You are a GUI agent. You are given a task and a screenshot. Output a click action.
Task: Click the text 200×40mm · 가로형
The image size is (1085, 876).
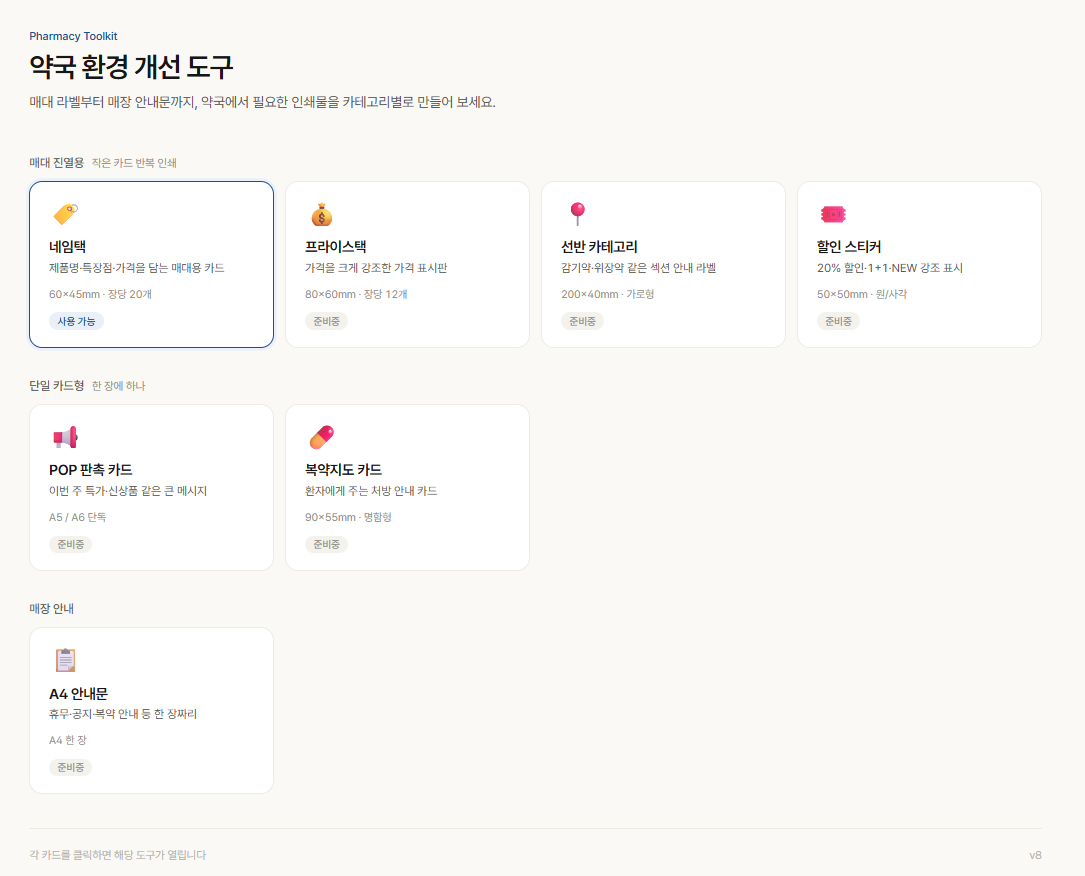(608, 294)
